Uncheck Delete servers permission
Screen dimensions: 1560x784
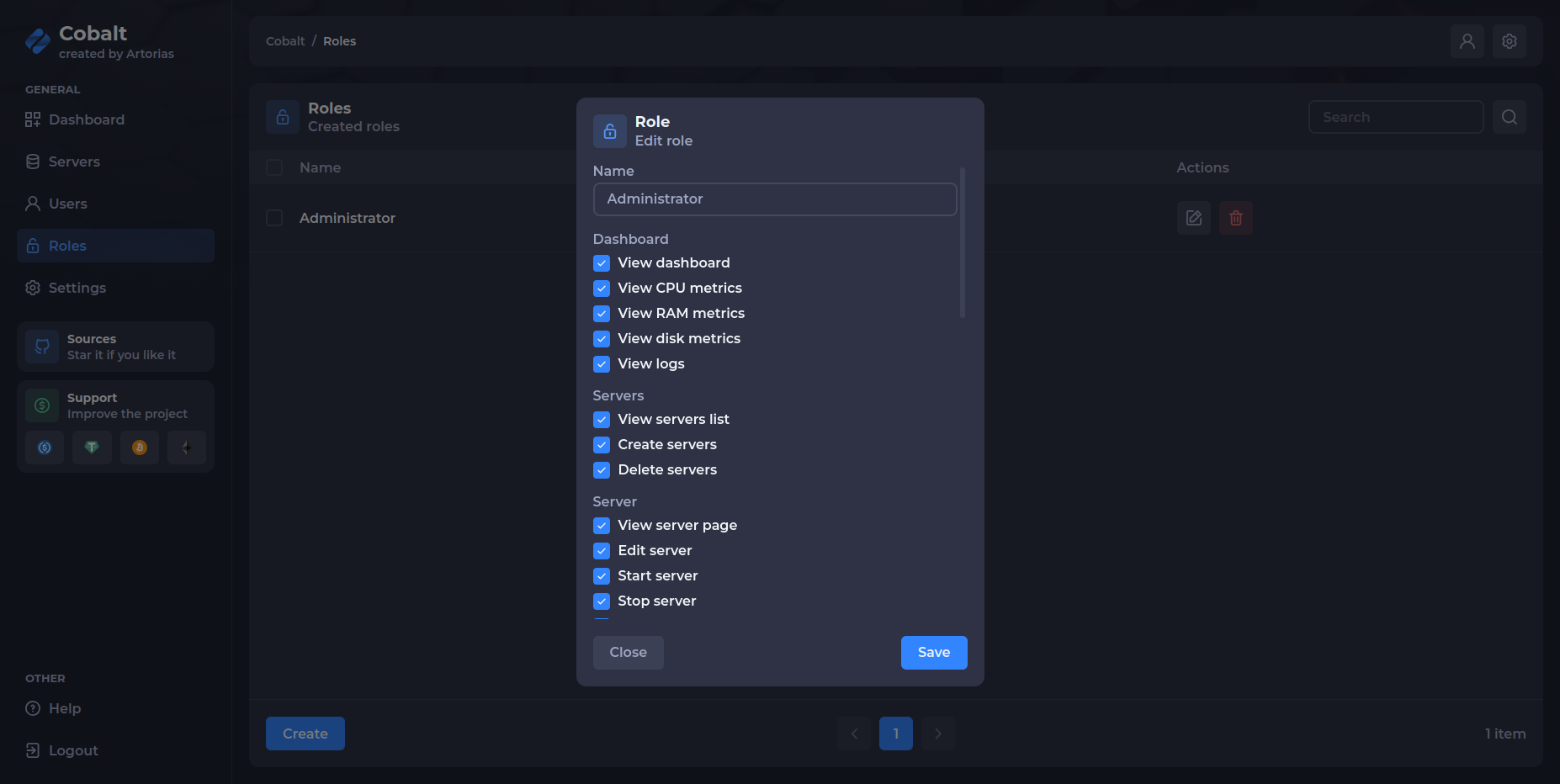602,470
